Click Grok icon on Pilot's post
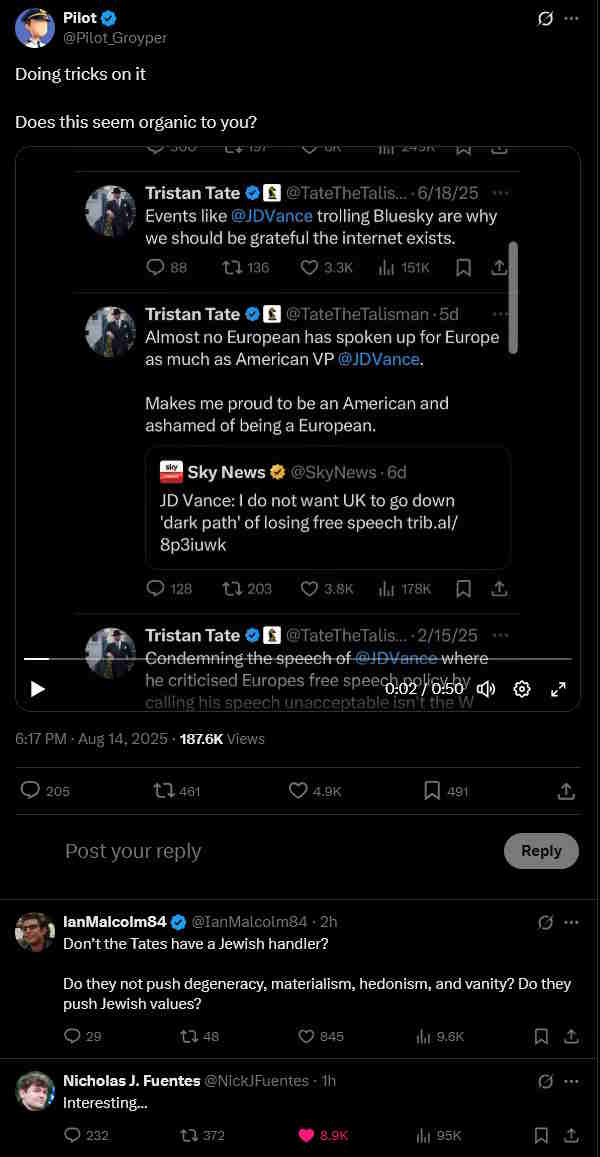Viewport: 600px width, 1157px height. click(x=545, y=18)
